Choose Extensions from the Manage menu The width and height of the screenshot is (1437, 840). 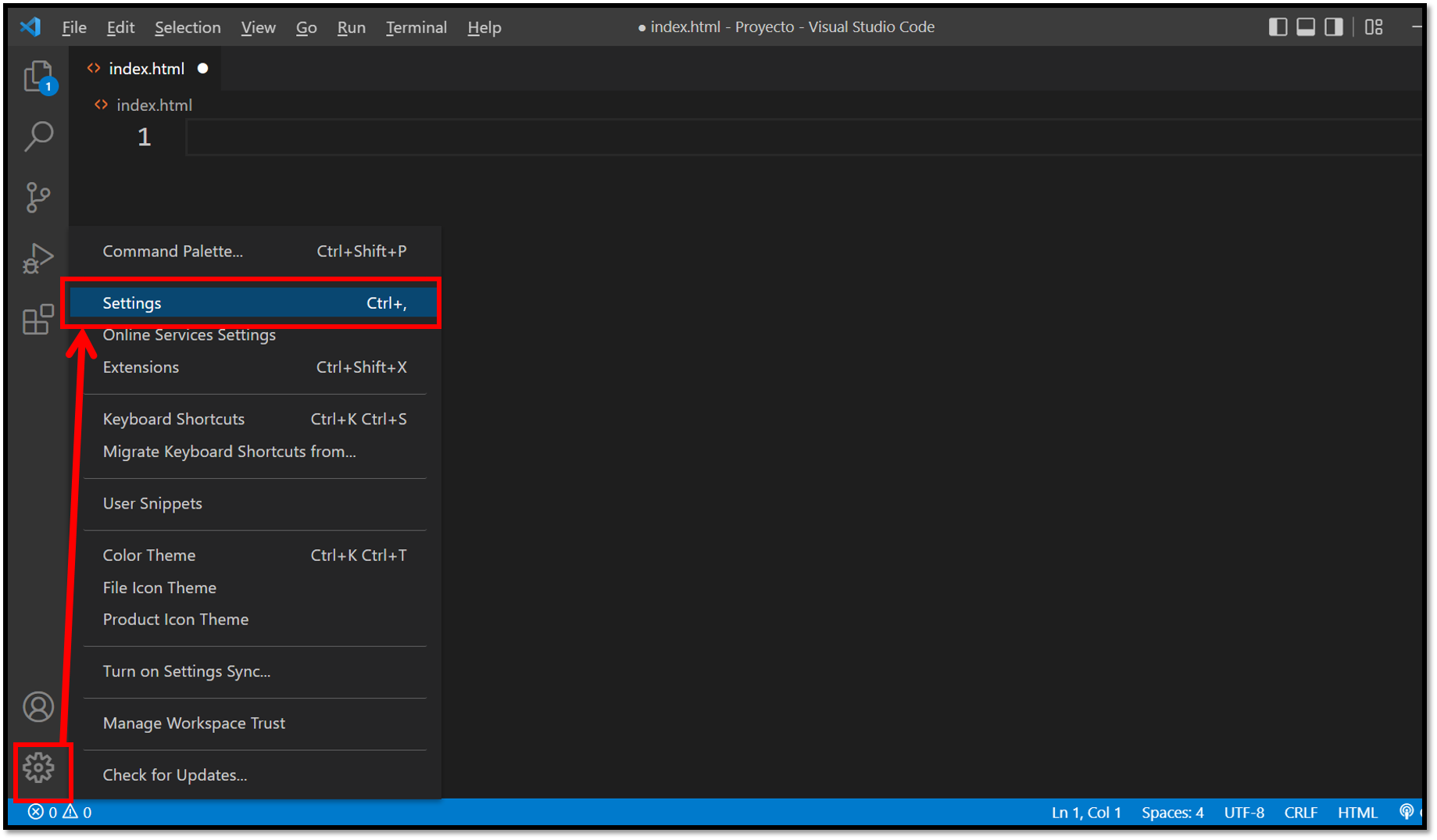pos(255,367)
